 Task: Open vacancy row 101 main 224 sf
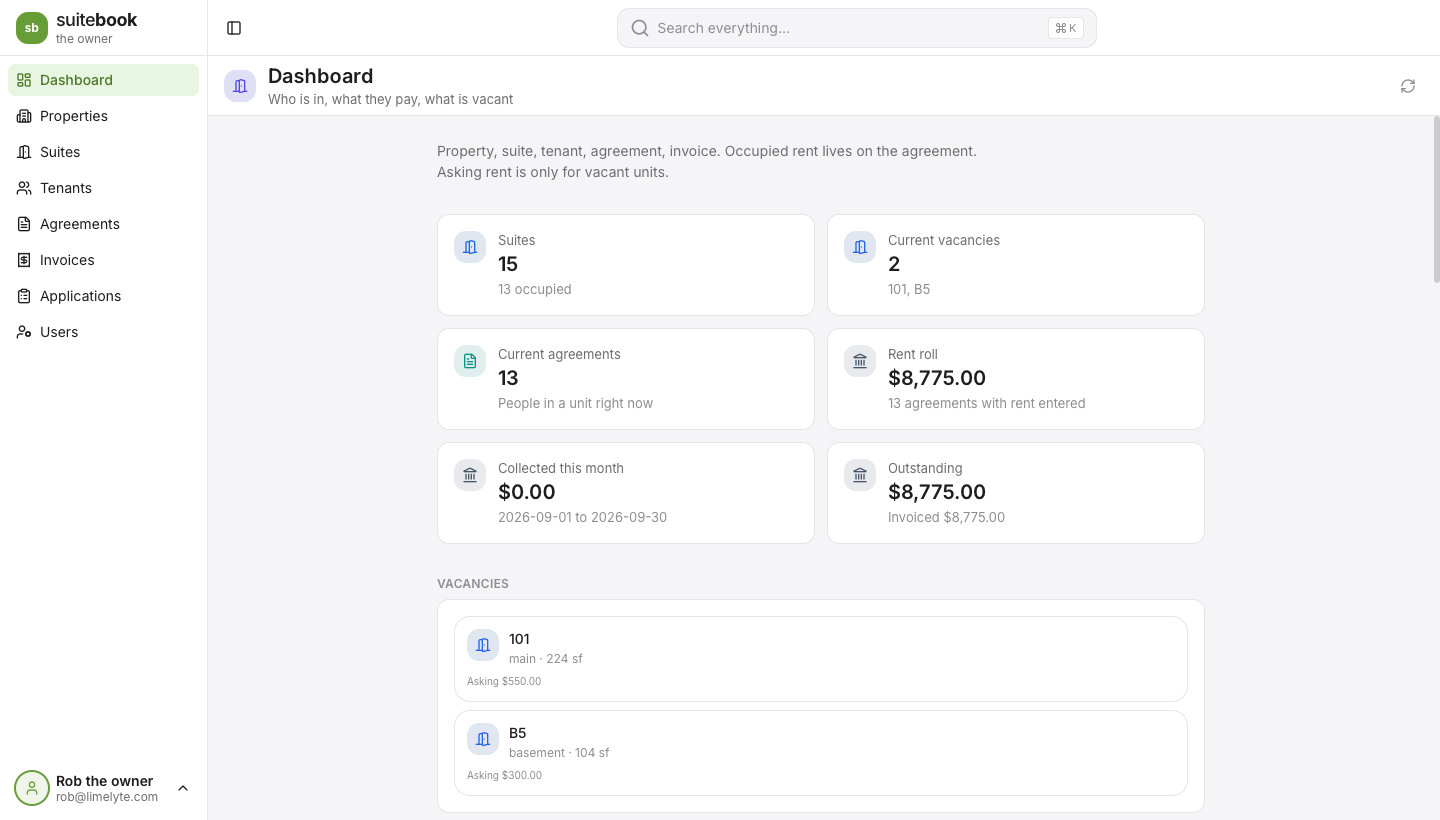(821, 659)
